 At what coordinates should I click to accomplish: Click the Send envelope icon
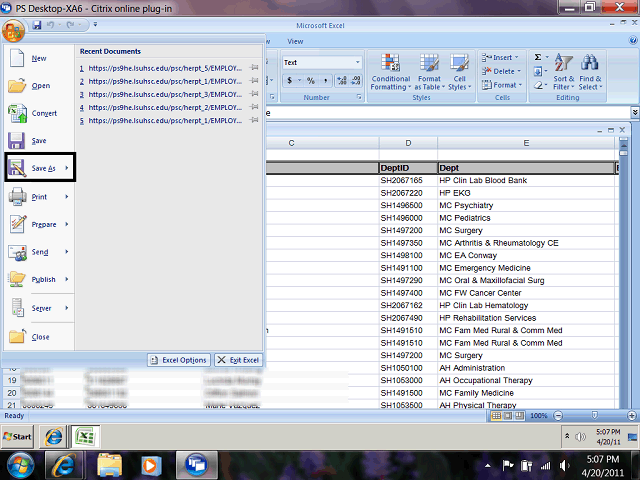click(x=18, y=252)
